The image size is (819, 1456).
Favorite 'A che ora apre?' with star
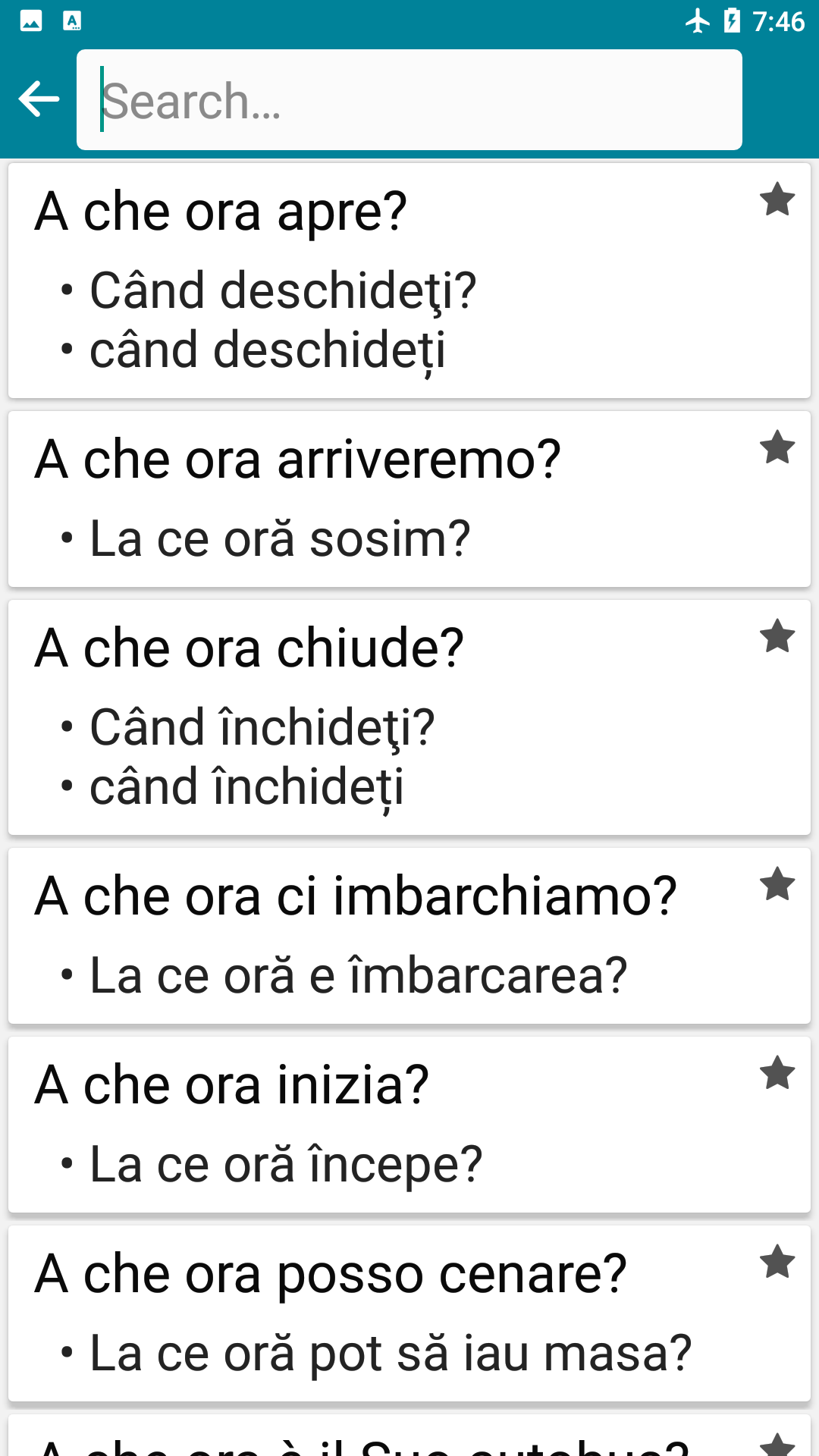click(x=777, y=200)
